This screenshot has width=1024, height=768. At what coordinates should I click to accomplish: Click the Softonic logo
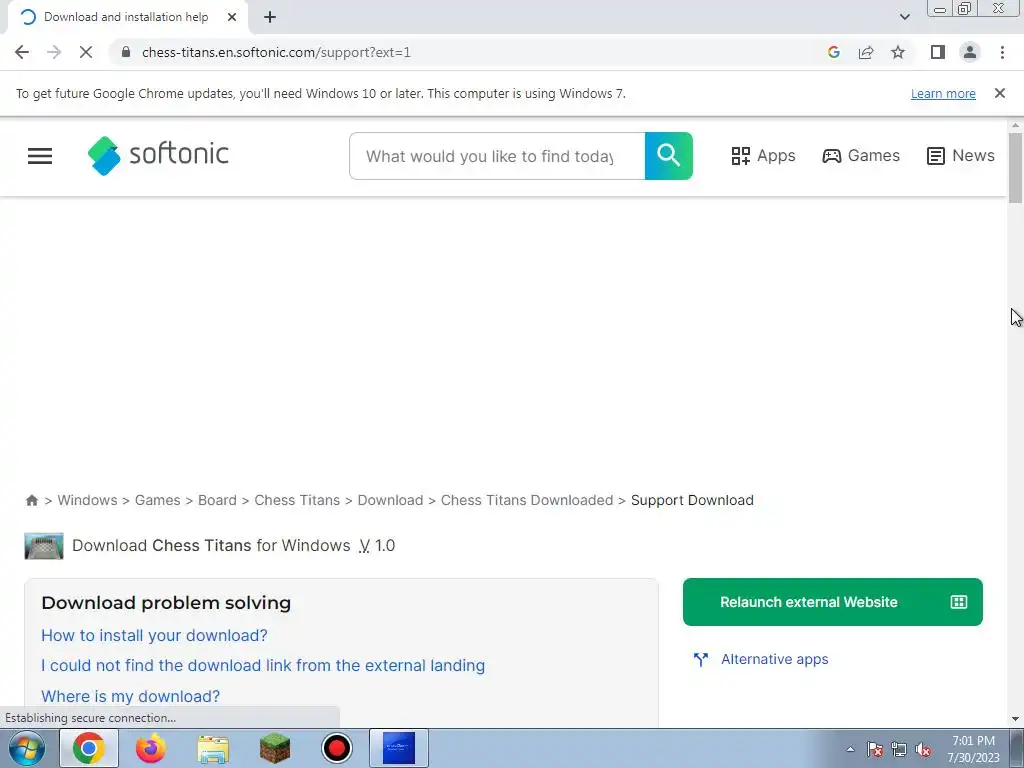click(x=158, y=155)
